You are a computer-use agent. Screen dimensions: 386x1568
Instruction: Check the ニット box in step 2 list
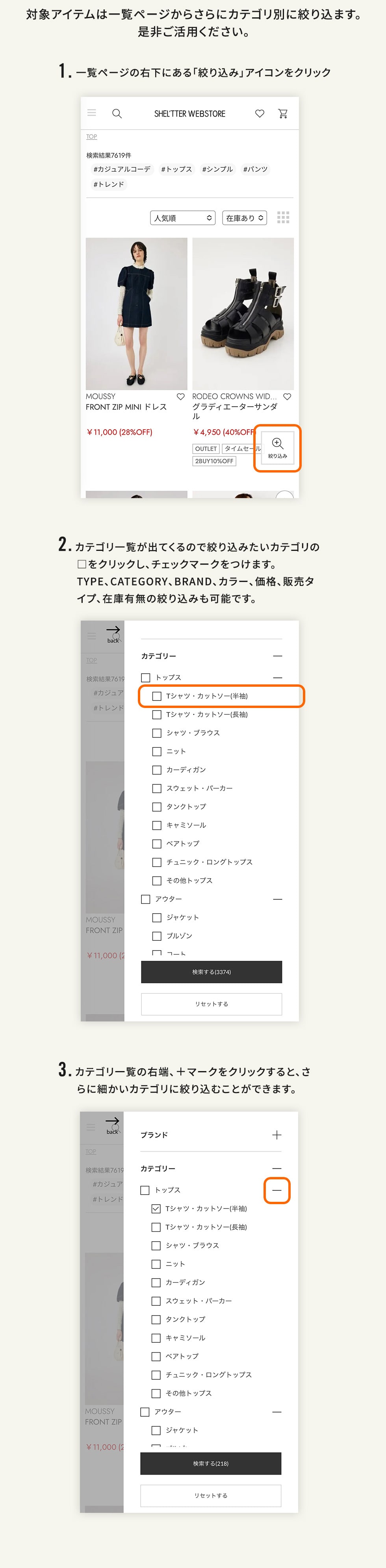tap(156, 751)
